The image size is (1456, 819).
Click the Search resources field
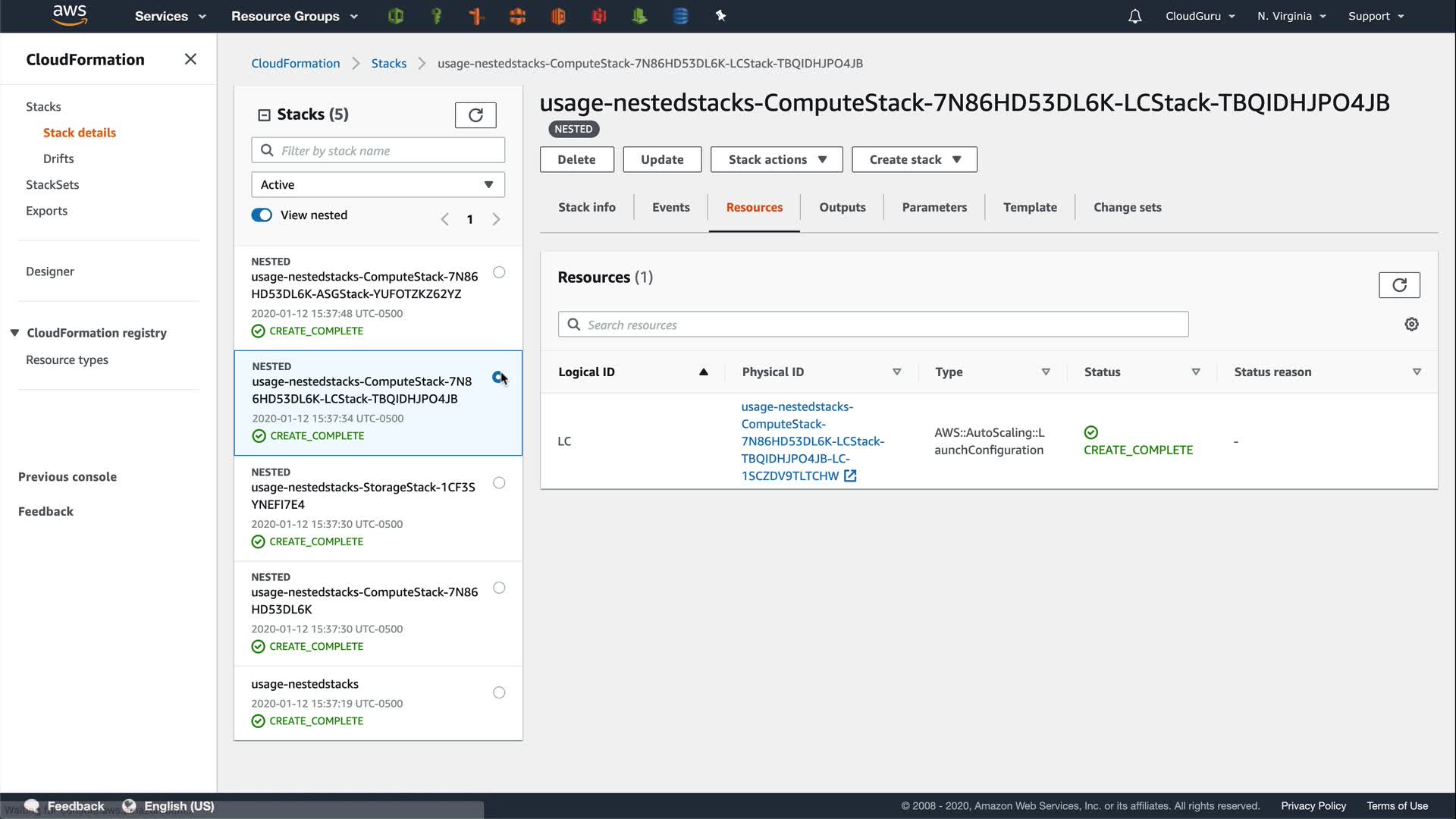point(880,325)
